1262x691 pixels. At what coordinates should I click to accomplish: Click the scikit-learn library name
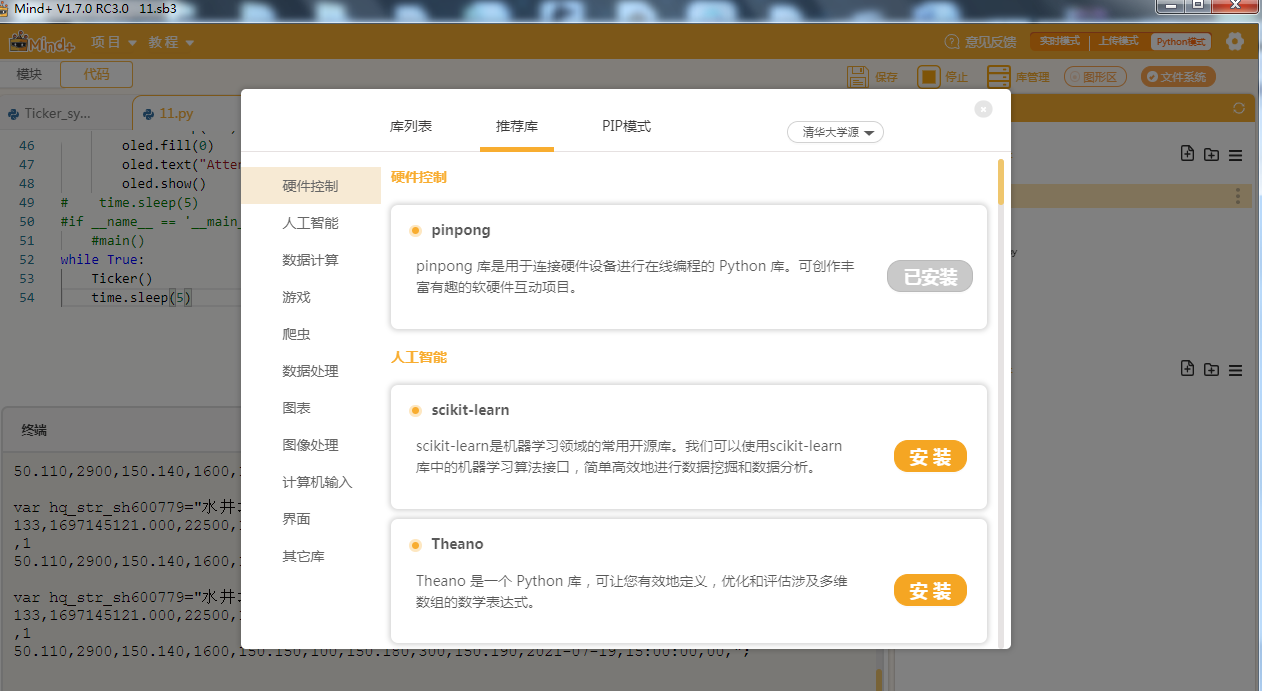pos(470,410)
